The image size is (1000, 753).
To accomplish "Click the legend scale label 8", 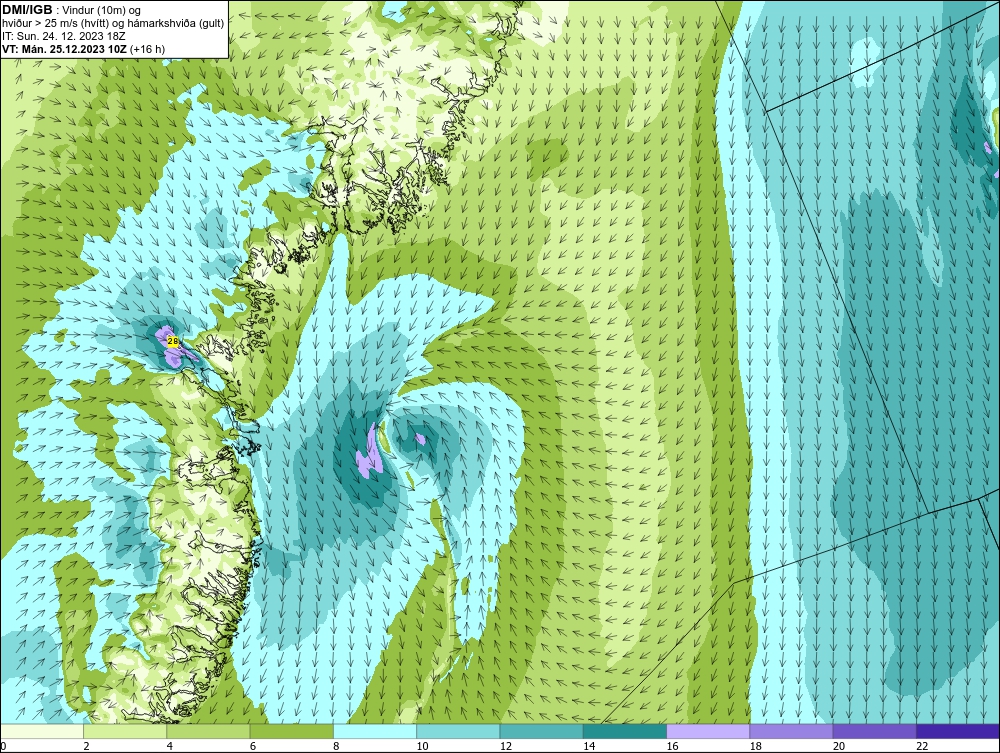I will point(336,747).
